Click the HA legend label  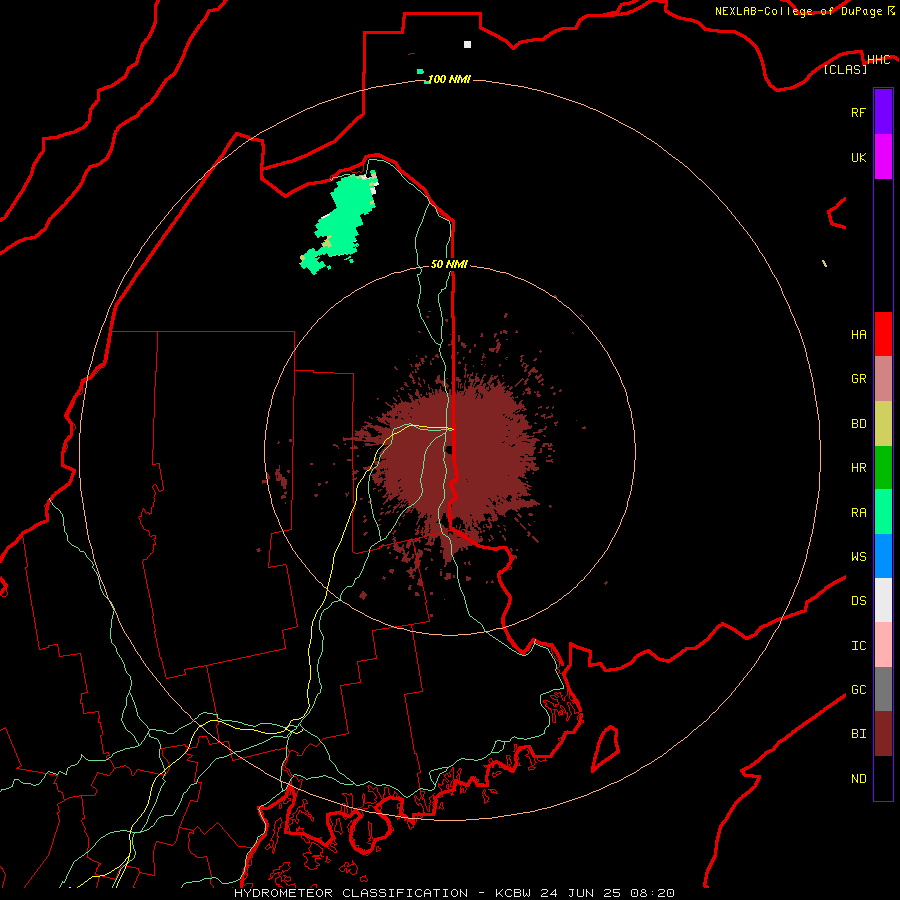point(858,334)
